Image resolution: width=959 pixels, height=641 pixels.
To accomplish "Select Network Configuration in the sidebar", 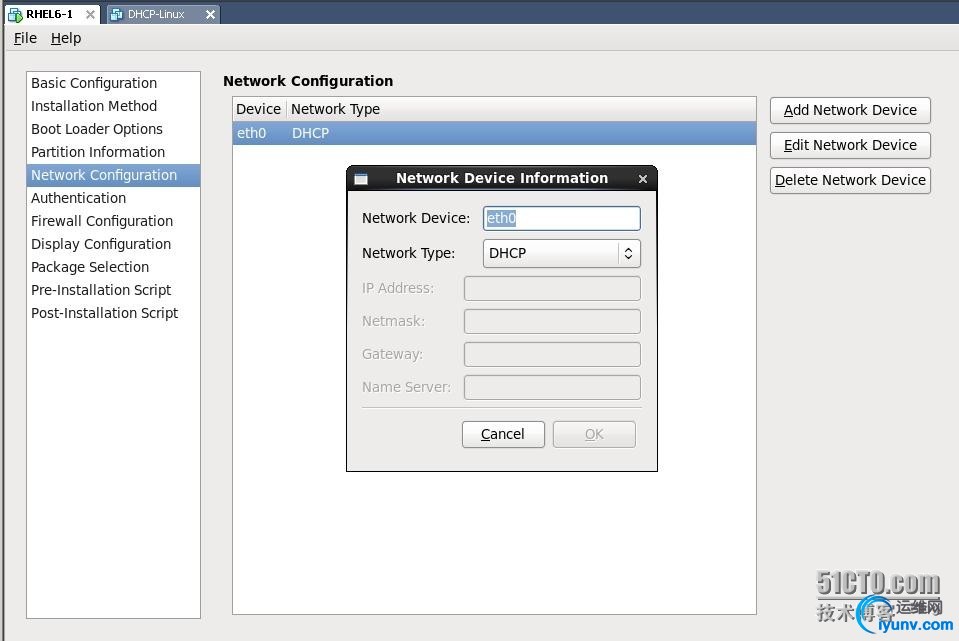I will coord(113,175).
